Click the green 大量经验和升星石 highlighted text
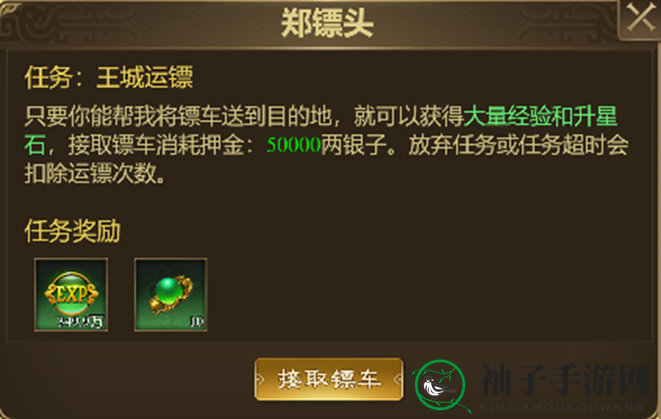Viewport: 661px width, 419px height. (540, 117)
